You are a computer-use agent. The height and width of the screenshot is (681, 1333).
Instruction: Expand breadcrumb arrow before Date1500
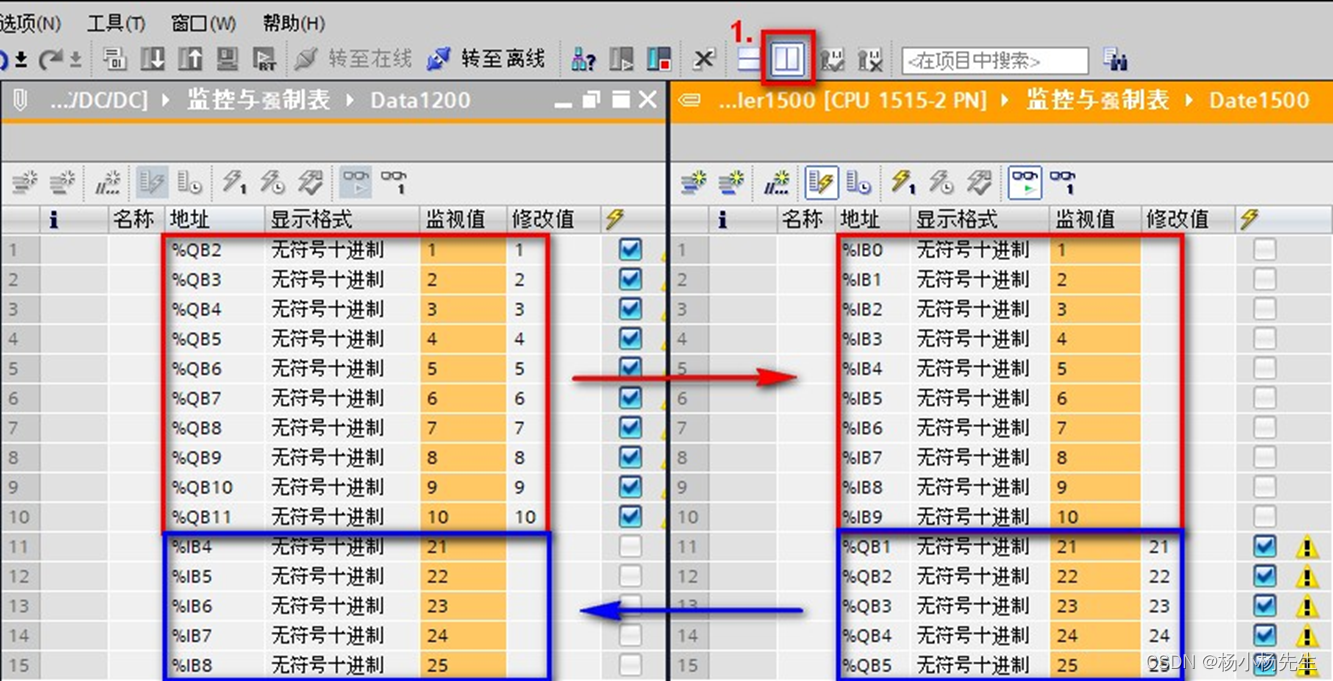point(1188,100)
